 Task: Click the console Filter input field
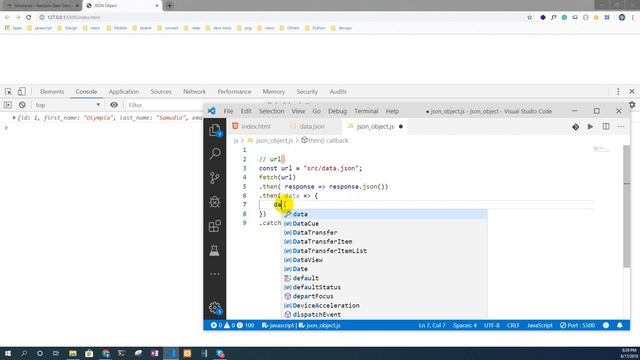164,105
